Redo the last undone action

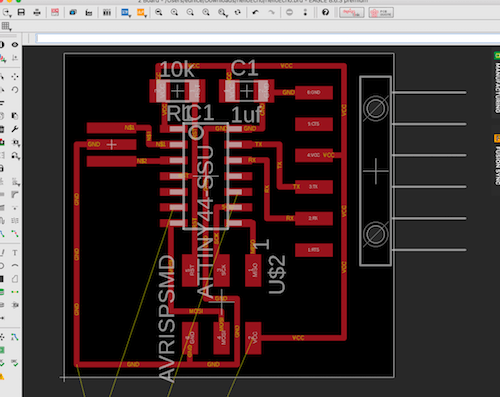pyautogui.click(x=272, y=13)
